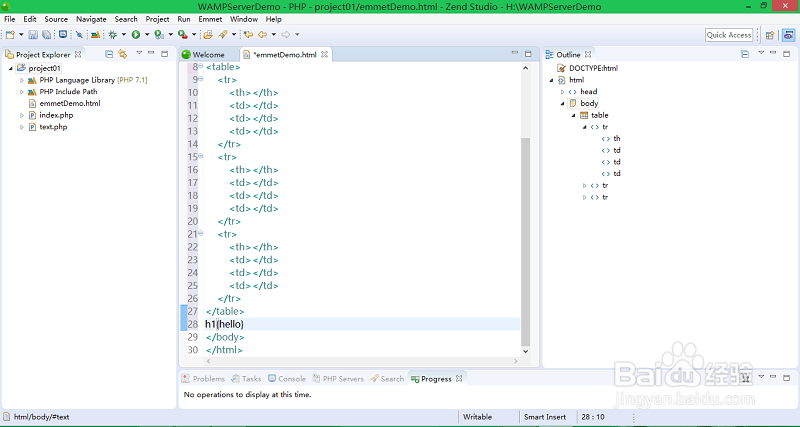This screenshot has height=427, width=800.
Task: Switch to the Tasks tab
Action: (x=246, y=379)
